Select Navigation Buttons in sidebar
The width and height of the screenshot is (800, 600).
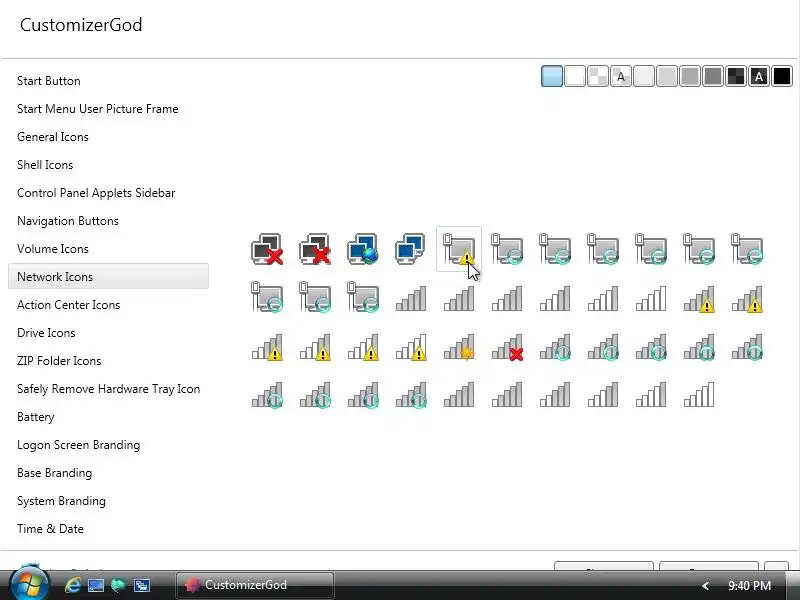68,221
